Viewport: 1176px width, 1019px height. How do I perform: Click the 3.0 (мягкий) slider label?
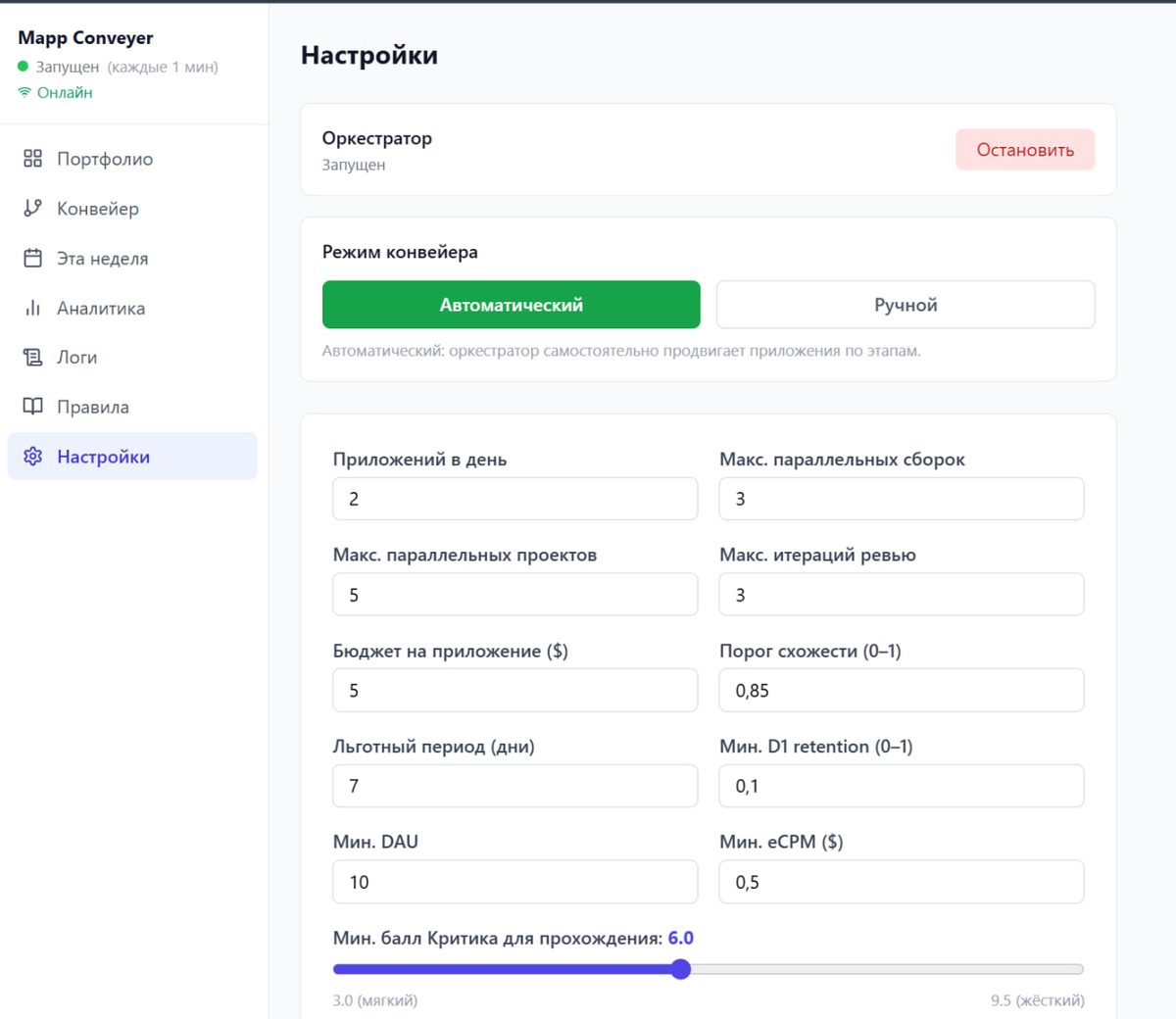[x=375, y=1000]
